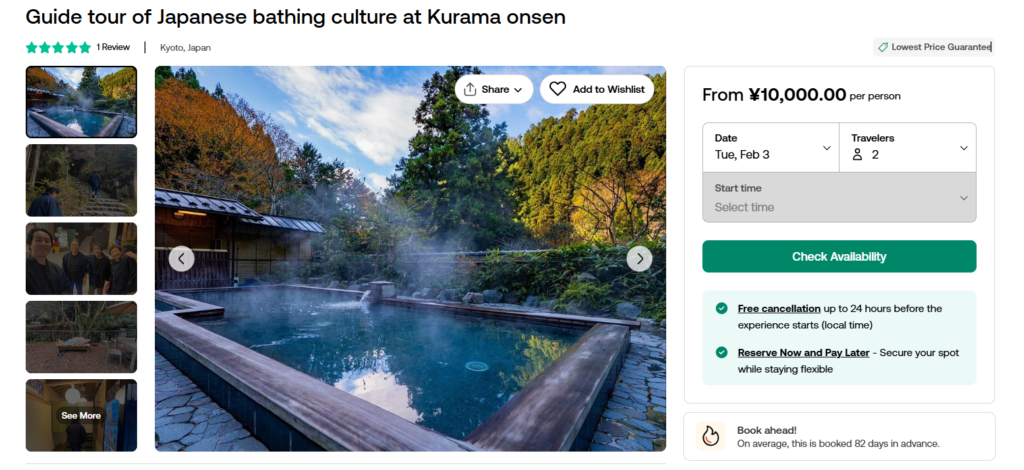1024x470 pixels.
Task: Expand the Travelers dropdown
Action: pos(907,147)
